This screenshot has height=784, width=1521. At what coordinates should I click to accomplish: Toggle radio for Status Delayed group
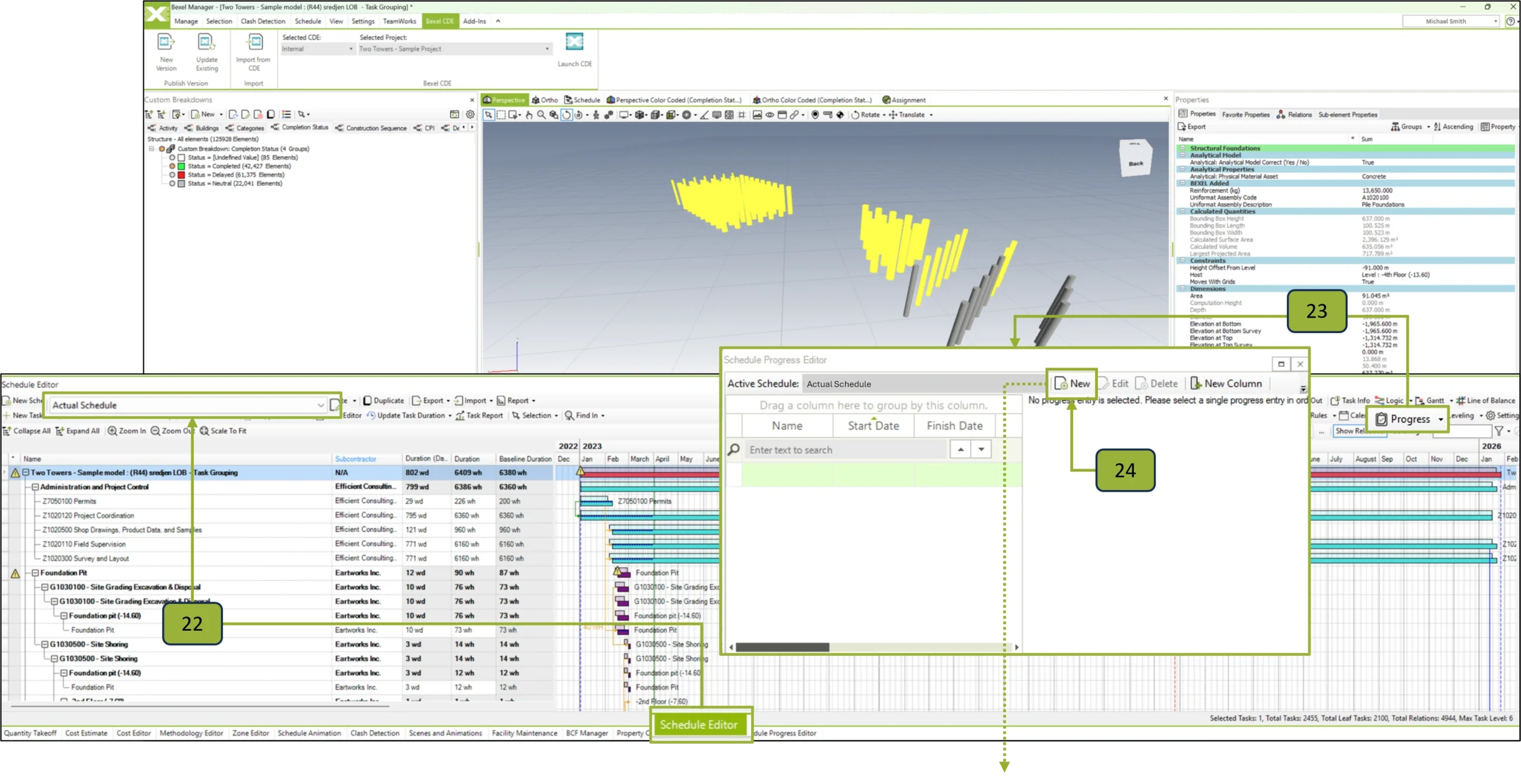pyautogui.click(x=172, y=175)
